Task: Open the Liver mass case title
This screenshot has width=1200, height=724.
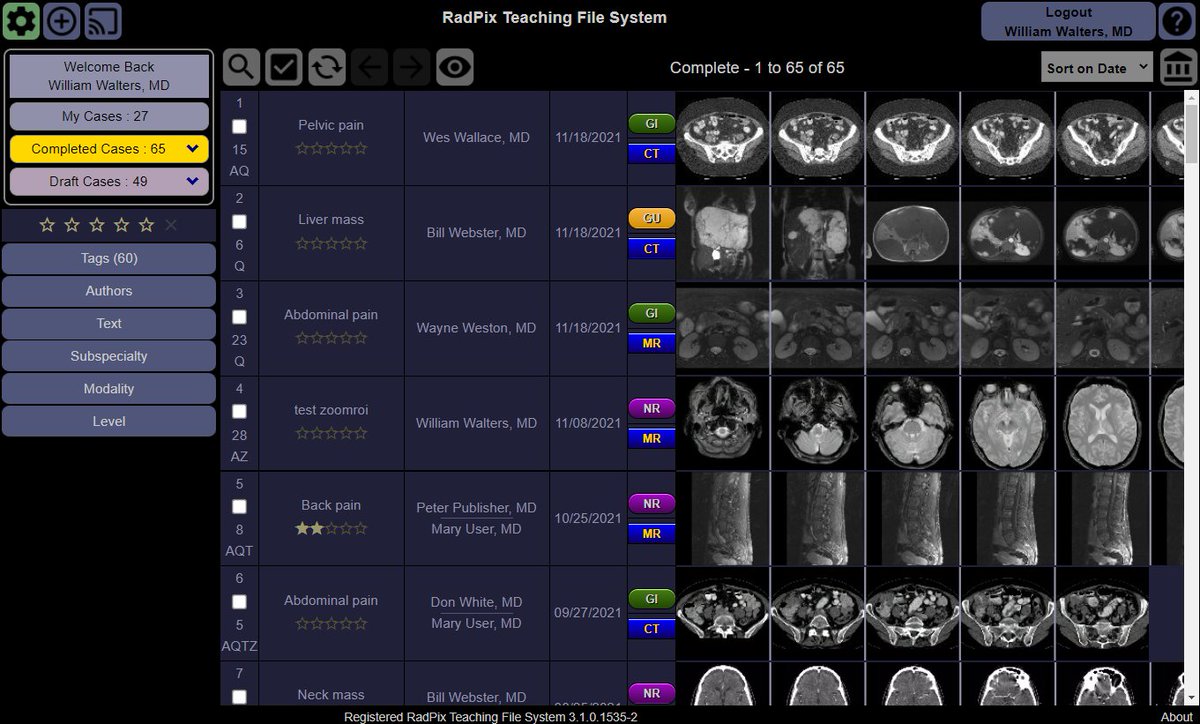Action: (331, 219)
